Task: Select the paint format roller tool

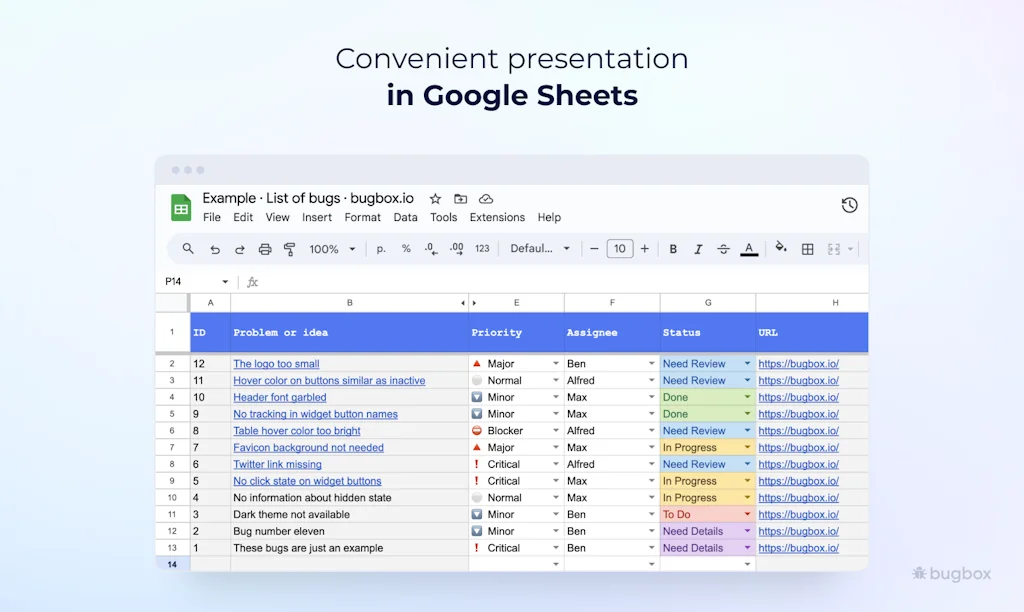Action: (290, 249)
